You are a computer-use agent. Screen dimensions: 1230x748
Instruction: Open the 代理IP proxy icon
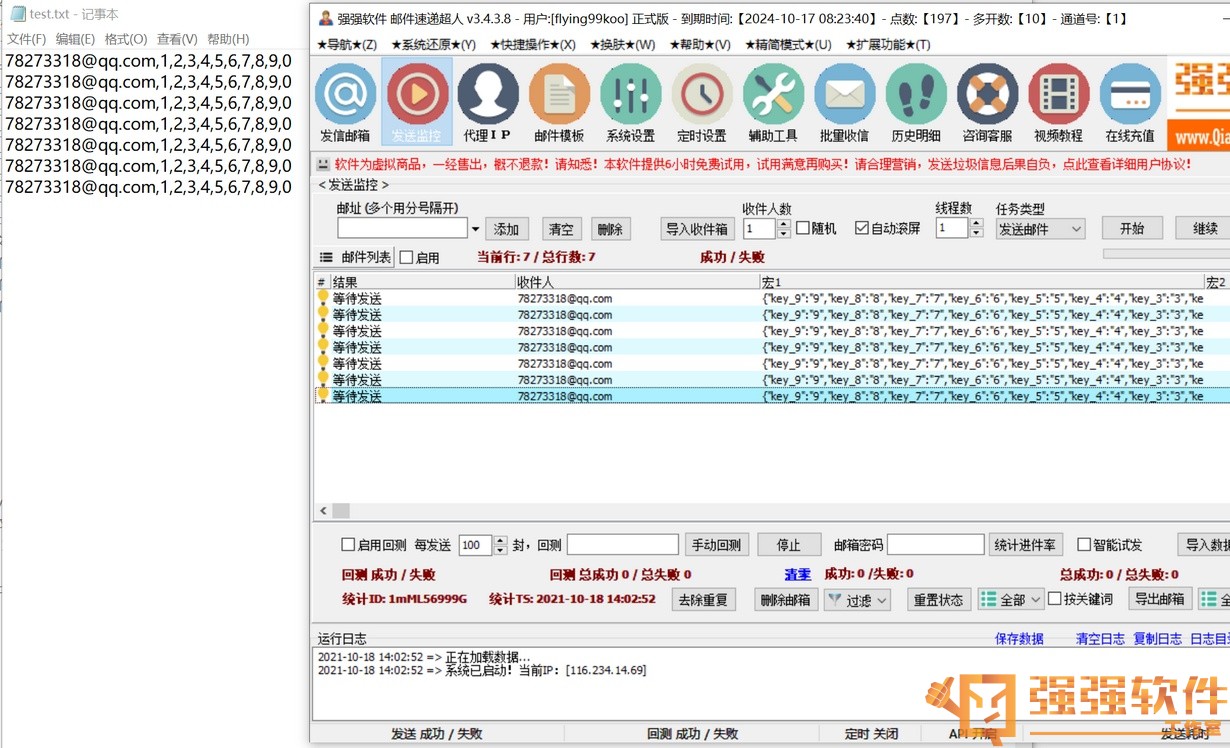click(488, 102)
